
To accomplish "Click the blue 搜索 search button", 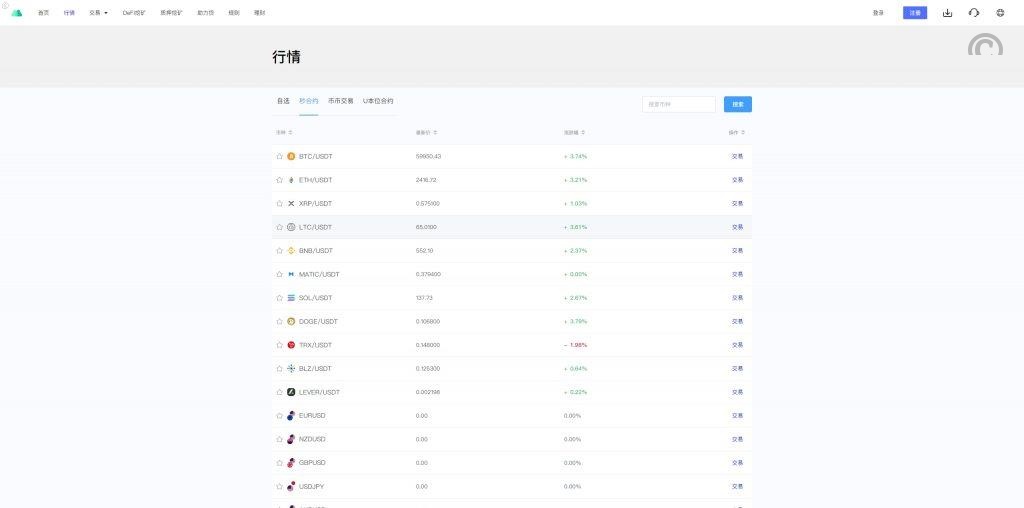I will (738, 104).
